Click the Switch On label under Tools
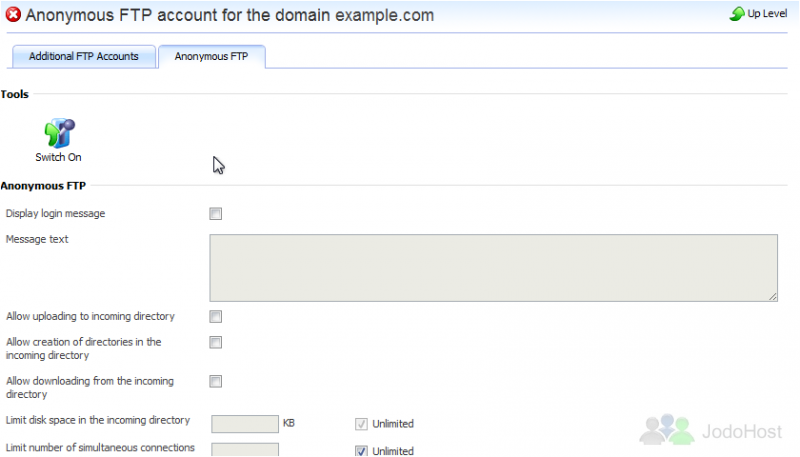 [58, 157]
